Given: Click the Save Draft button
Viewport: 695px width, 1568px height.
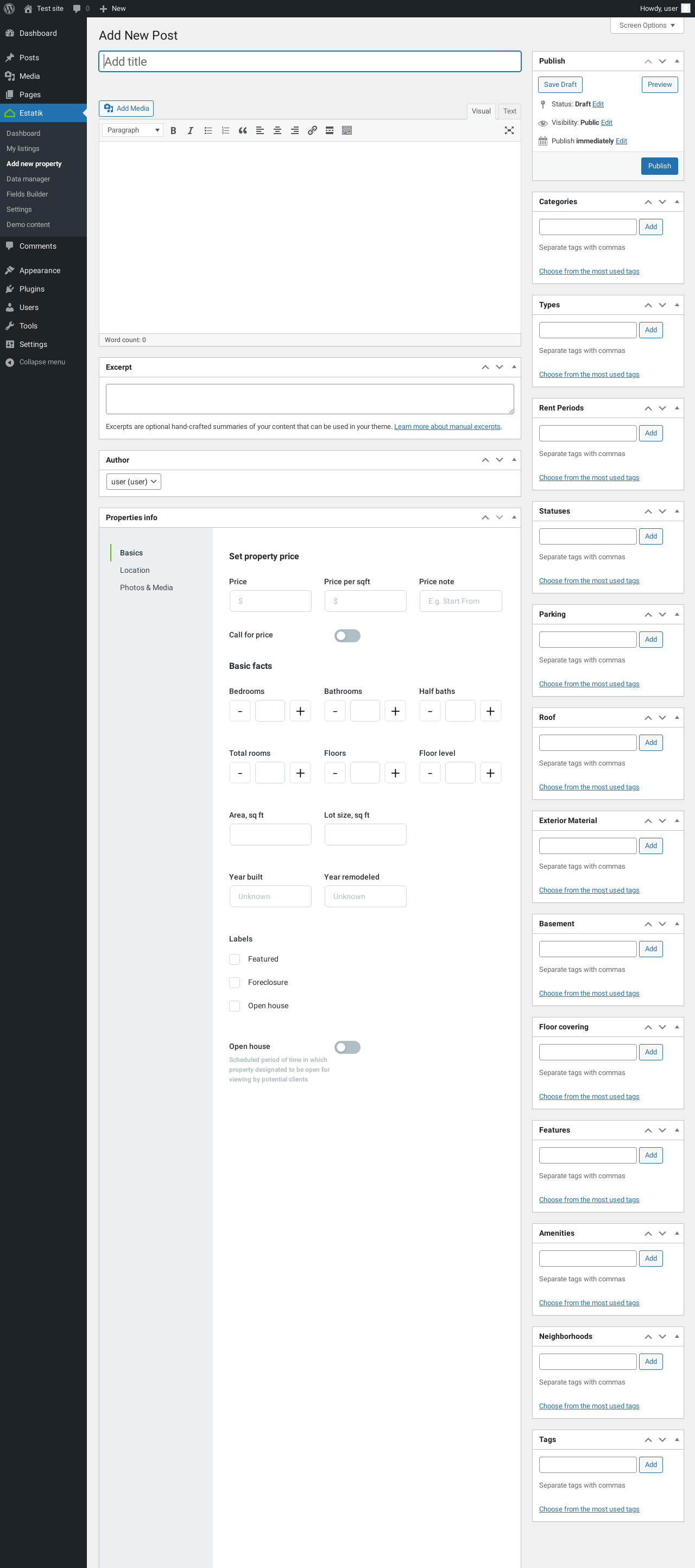Looking at the screenshot, I should point(559,85).
